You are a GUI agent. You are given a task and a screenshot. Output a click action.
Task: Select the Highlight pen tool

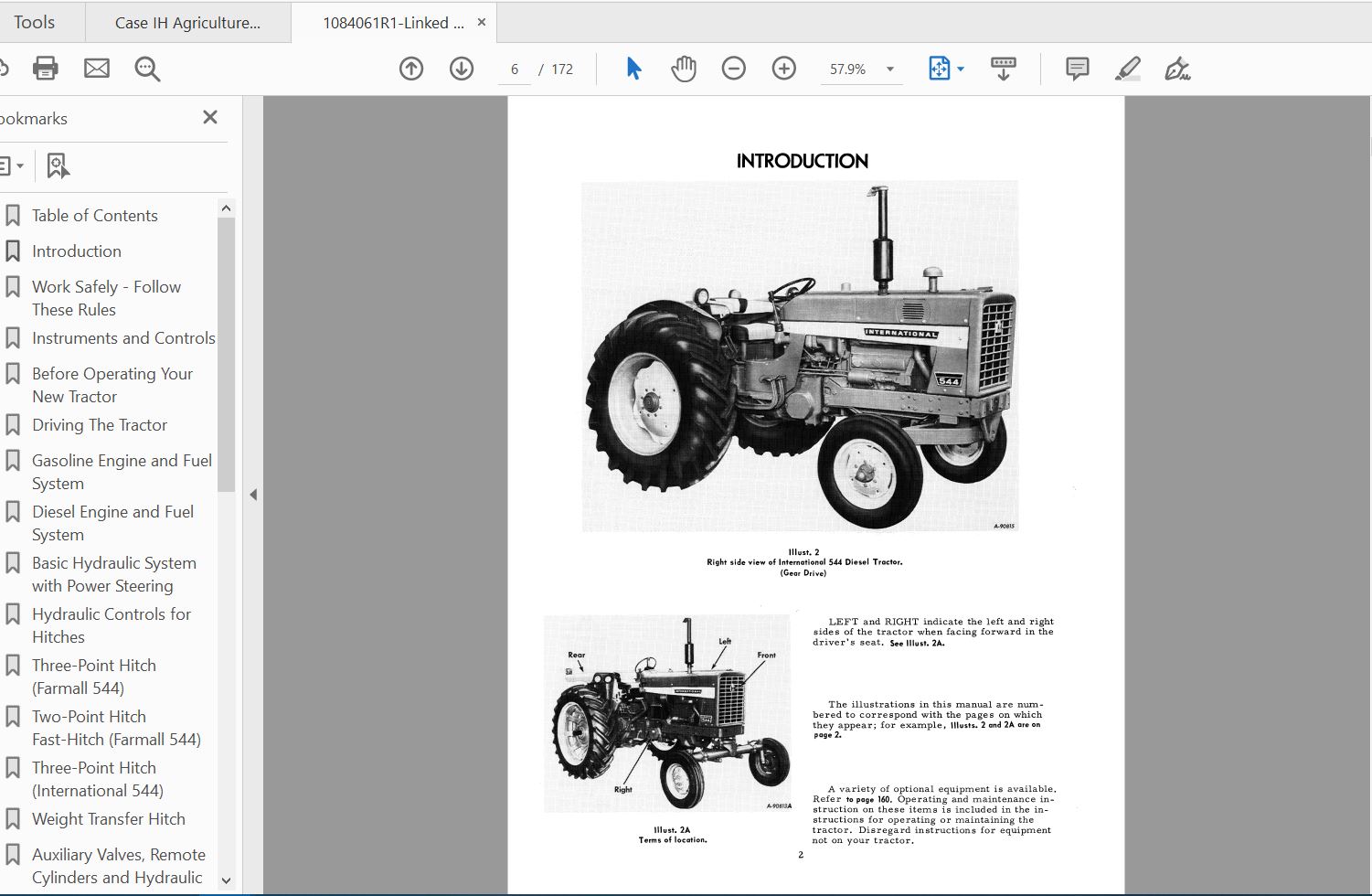click(x=1128, y=68)
